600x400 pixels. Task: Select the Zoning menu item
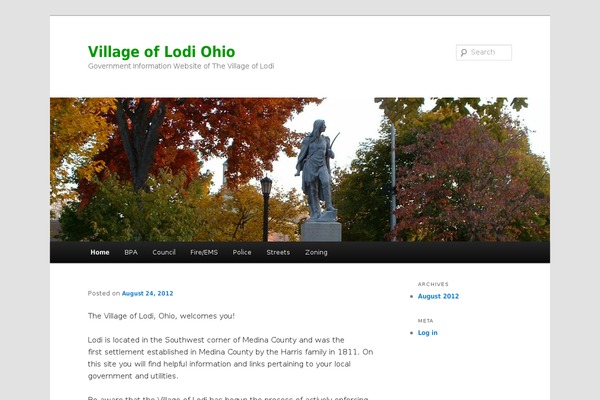[x=316, y=252]
